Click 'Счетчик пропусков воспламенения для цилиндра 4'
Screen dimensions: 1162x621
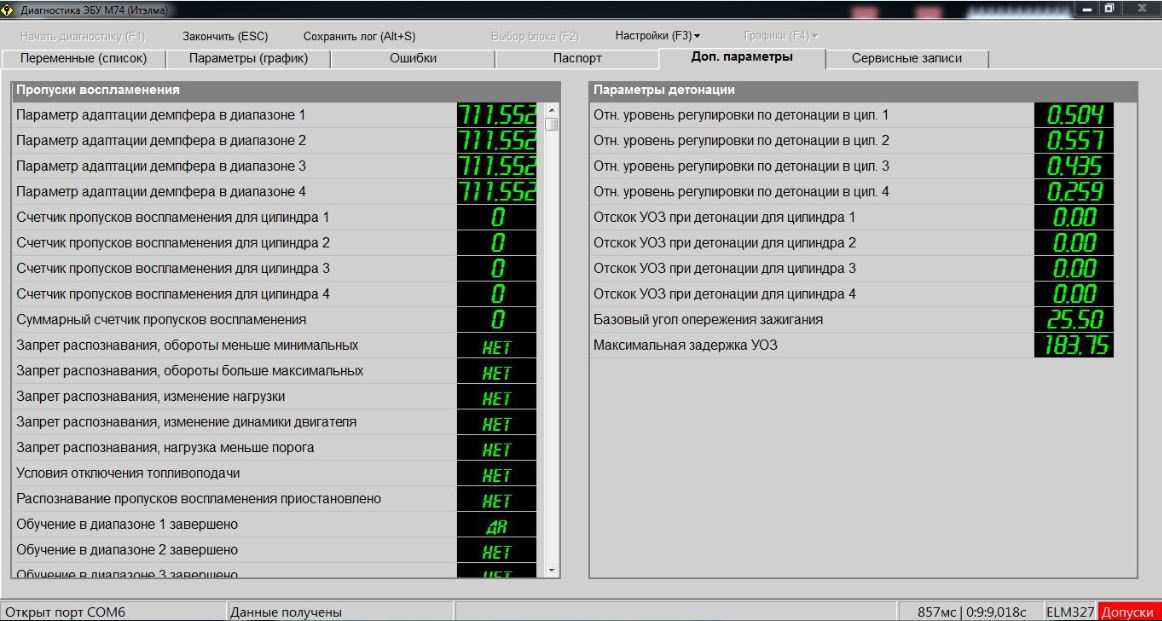click(276, 294)
